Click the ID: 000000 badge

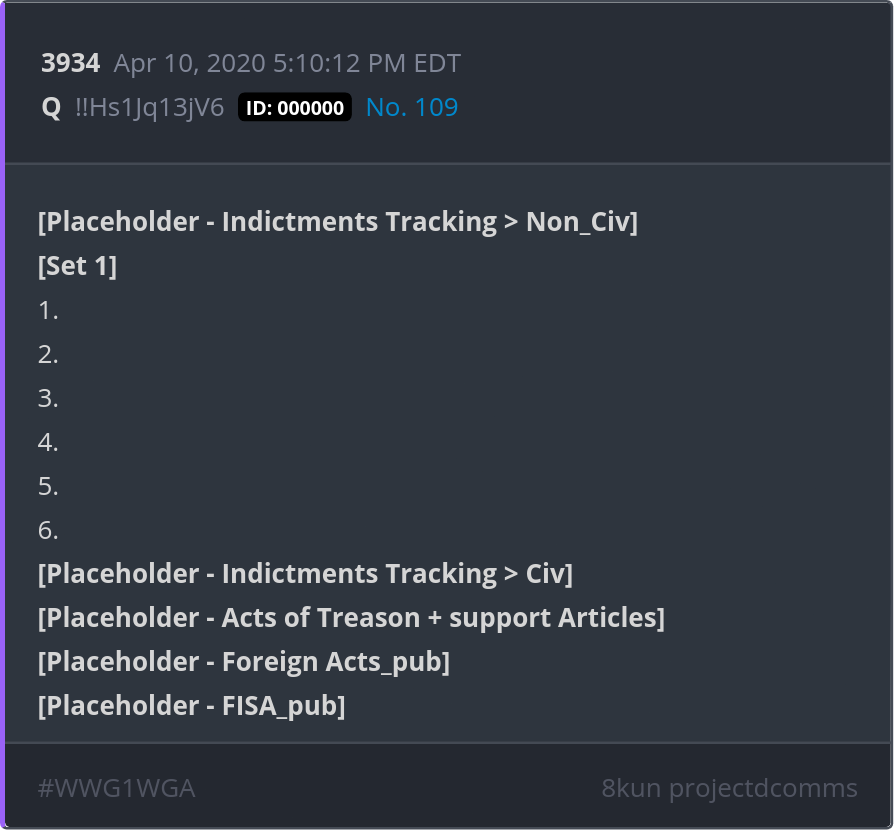click(x=295, y=108)
